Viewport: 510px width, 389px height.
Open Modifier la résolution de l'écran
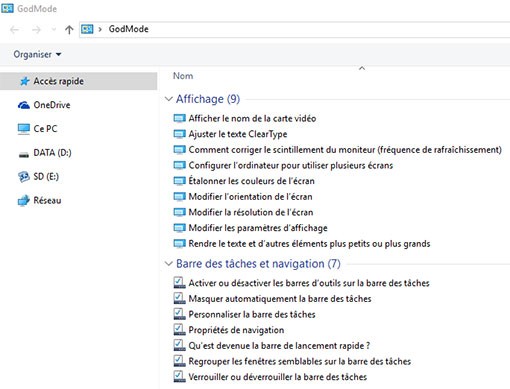[251, 212]
